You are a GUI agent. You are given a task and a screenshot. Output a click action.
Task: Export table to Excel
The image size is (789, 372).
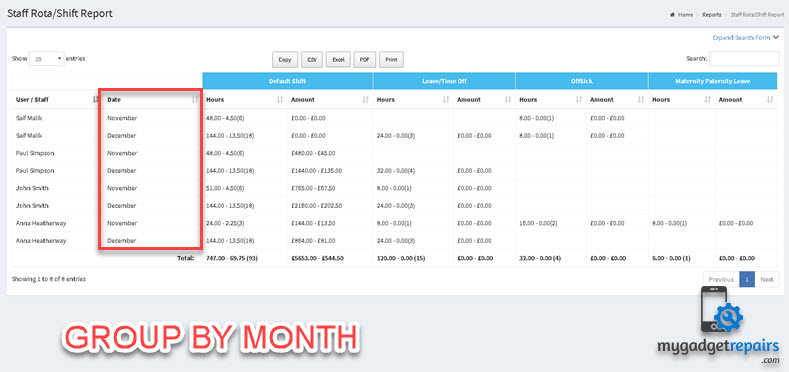pyautogui.click(x=338, y=60)
